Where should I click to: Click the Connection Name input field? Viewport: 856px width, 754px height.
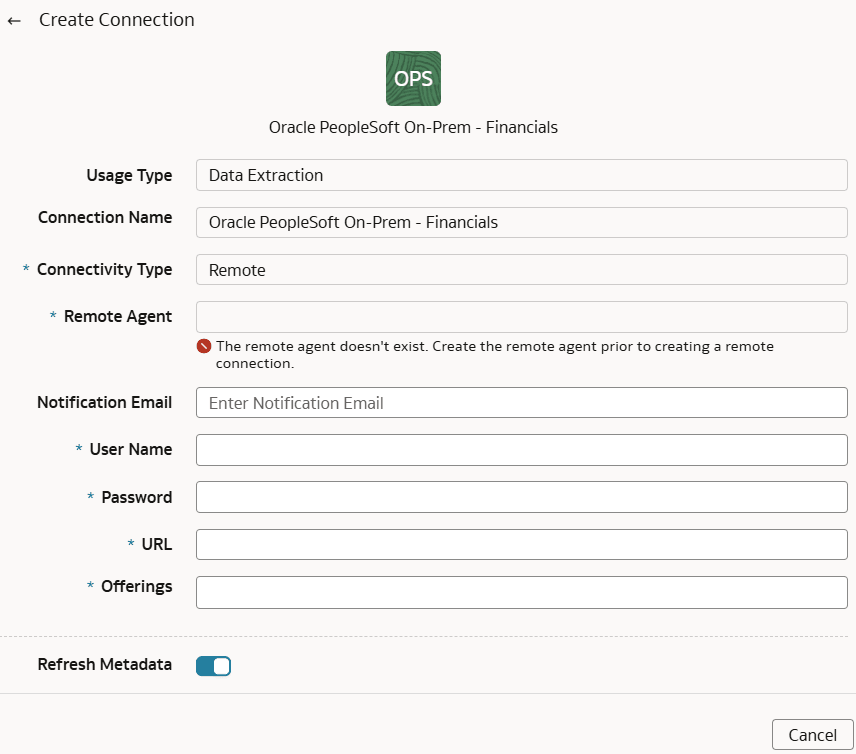[521, 222]
